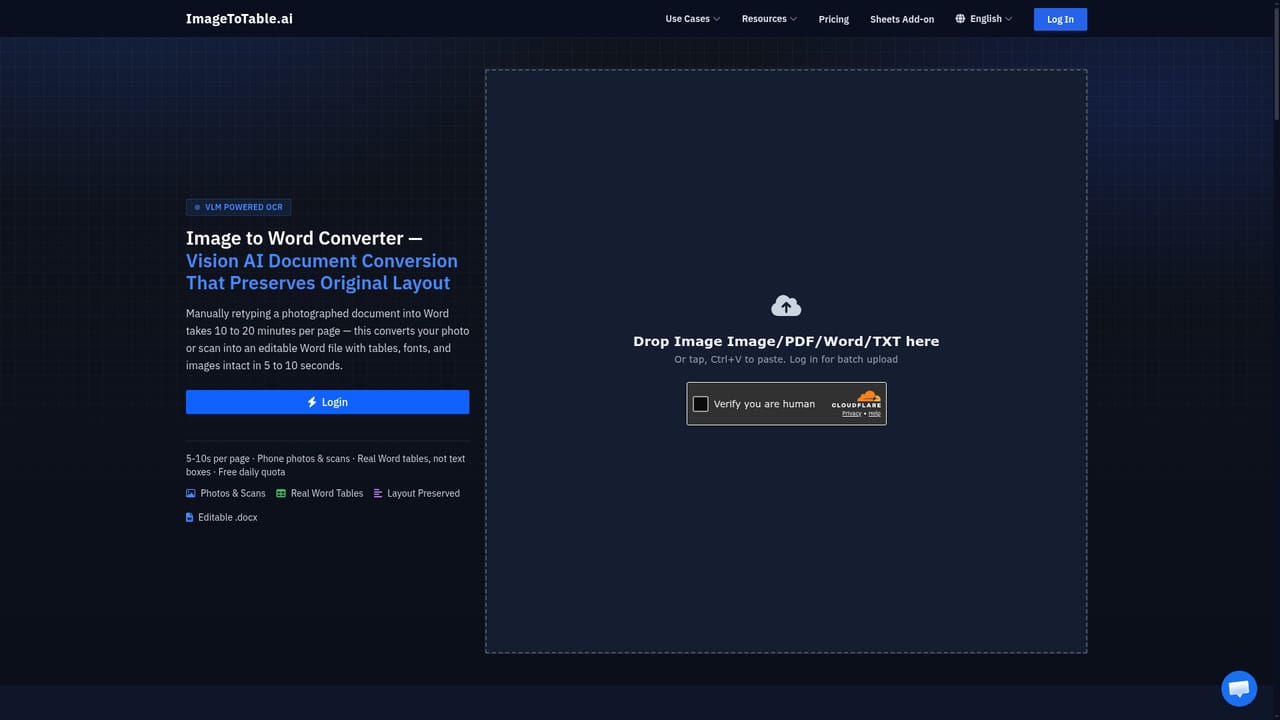Click the Real Word Tables label

327,493
